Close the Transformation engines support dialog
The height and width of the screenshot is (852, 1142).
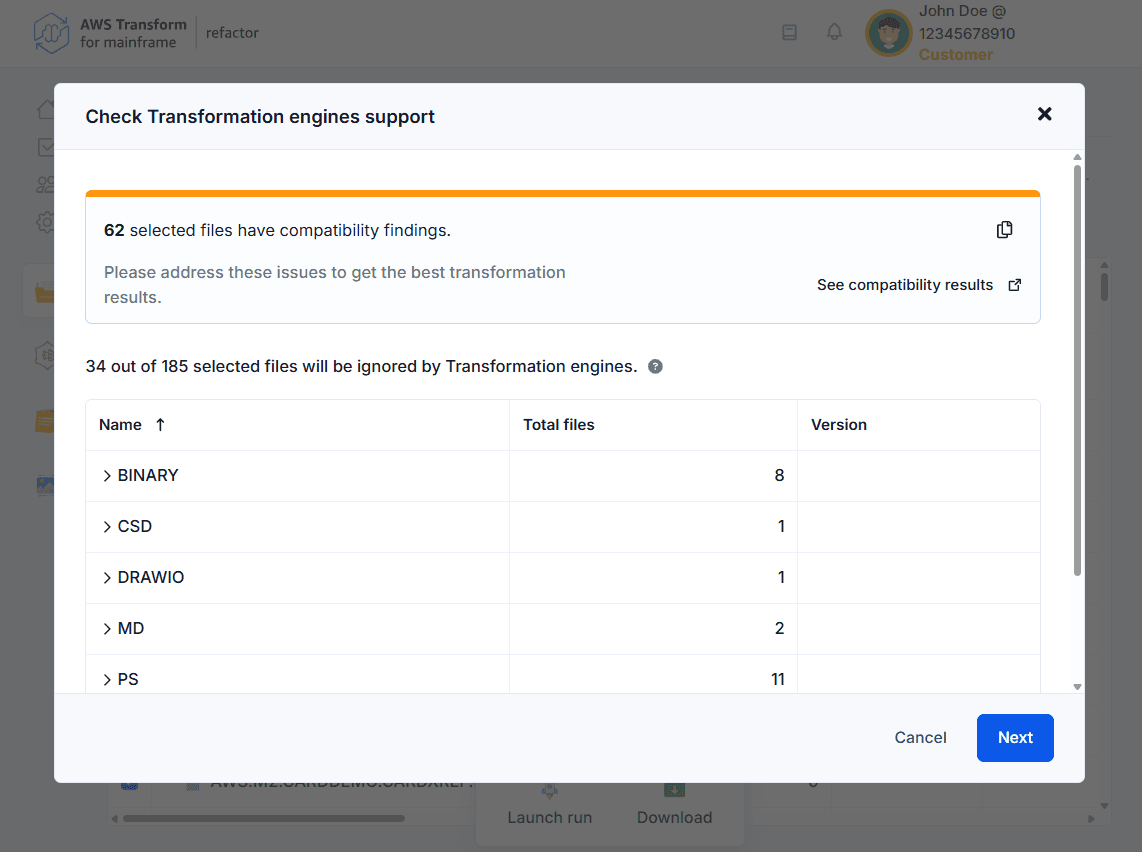coord(1044,114)
